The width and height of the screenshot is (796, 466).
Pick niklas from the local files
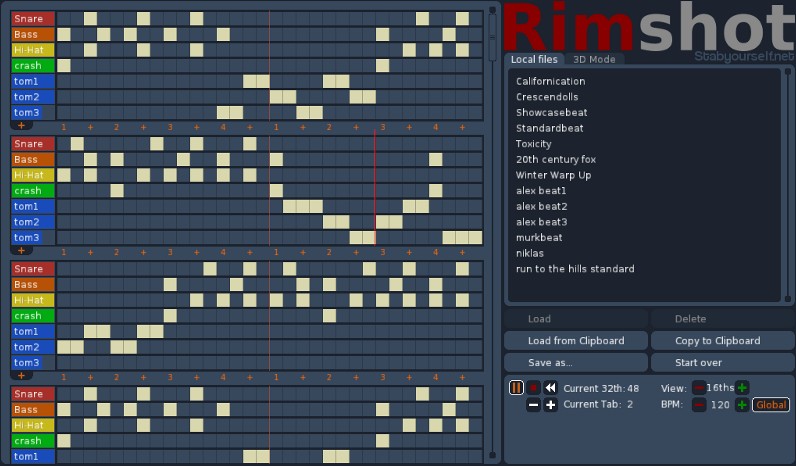(529, 253)
